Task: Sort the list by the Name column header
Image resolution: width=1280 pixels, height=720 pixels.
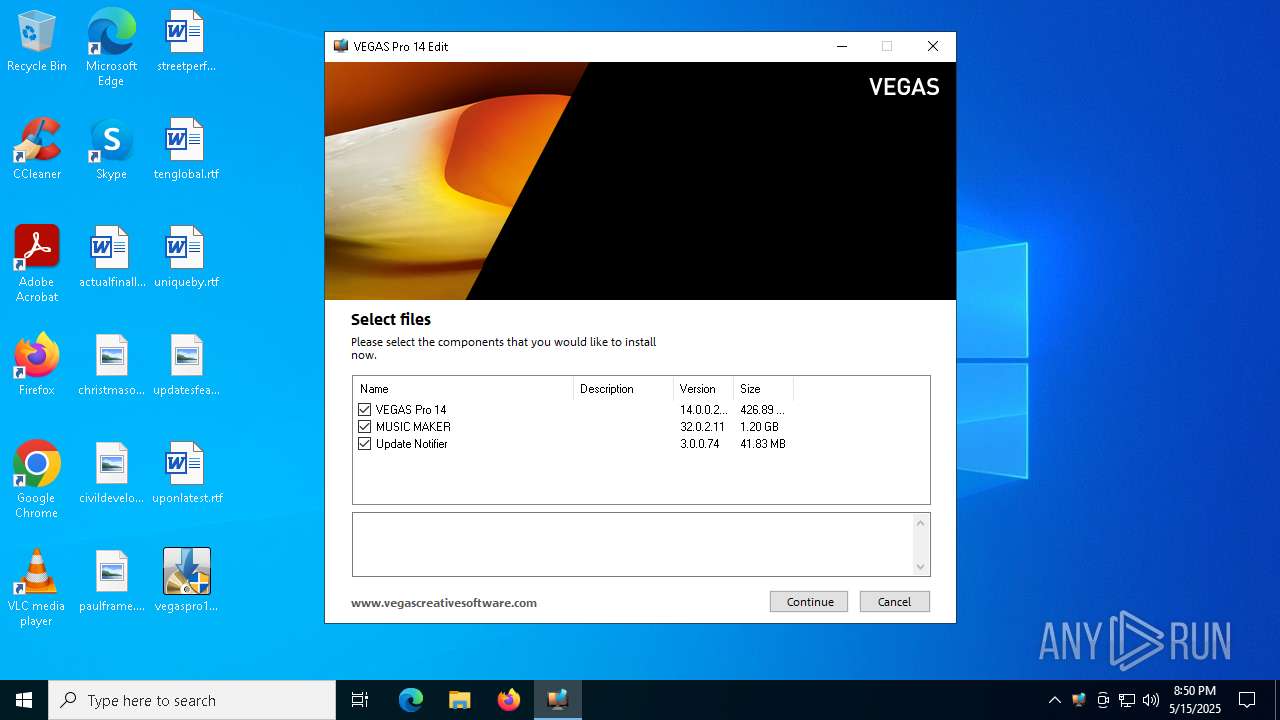Action: click(463, 389)
